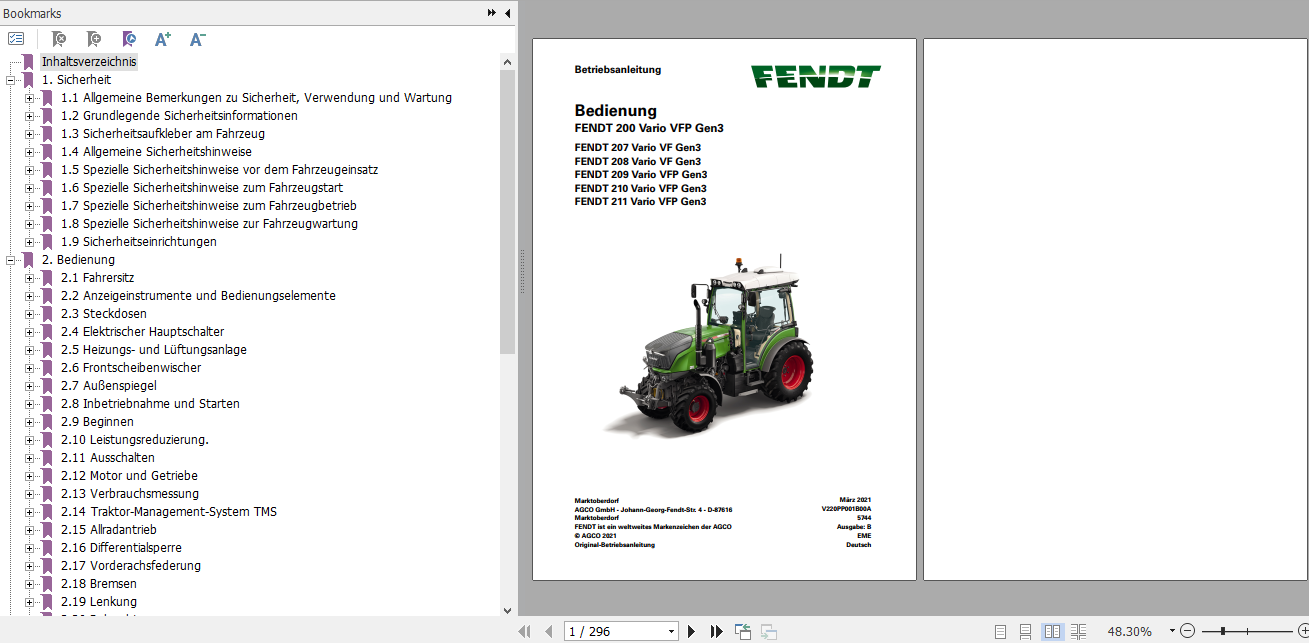The width and height of the screenshot is (1309, 643).
Task: Increase bookmark text size with A+ icon
Action: (163, 39)
